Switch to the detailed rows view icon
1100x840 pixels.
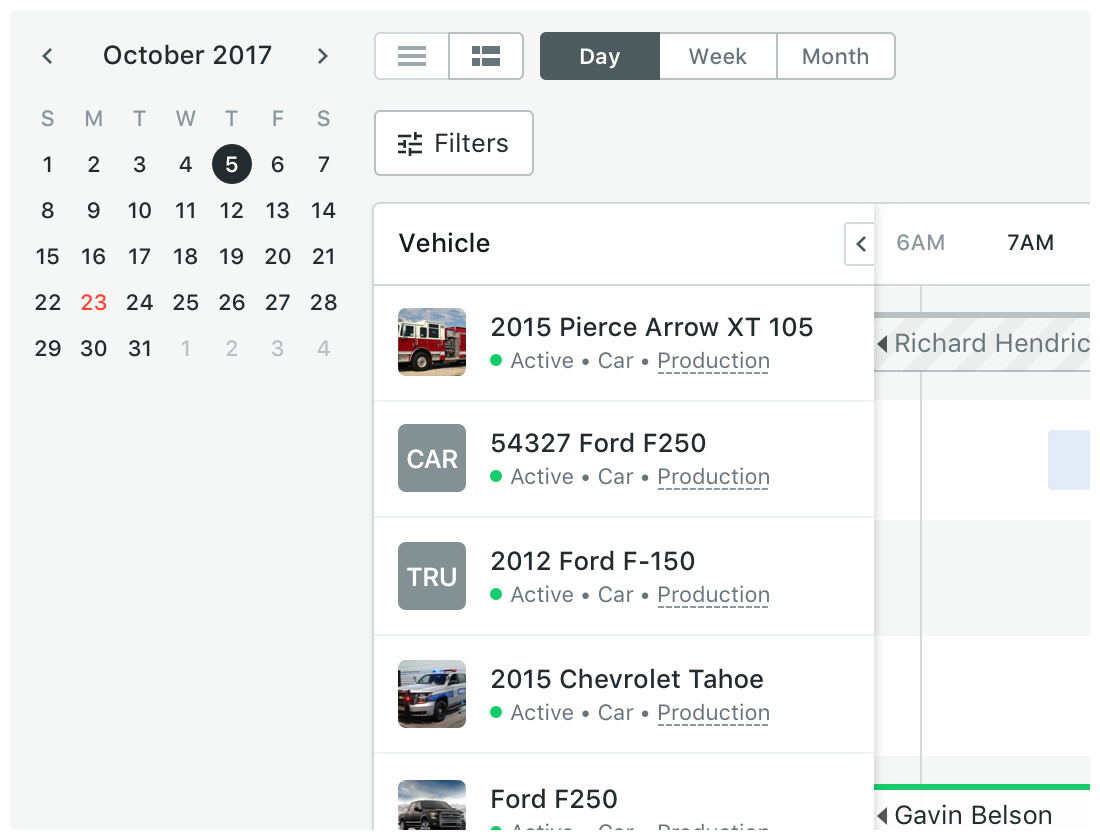(x=486, y=56)
